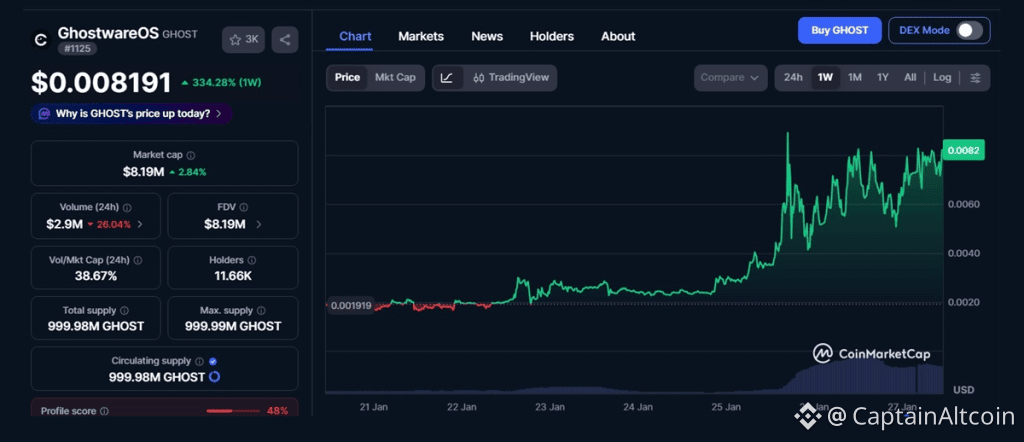Click the AI icon in price-up banner
The image size is (1024, 442).
coord(44,114)
